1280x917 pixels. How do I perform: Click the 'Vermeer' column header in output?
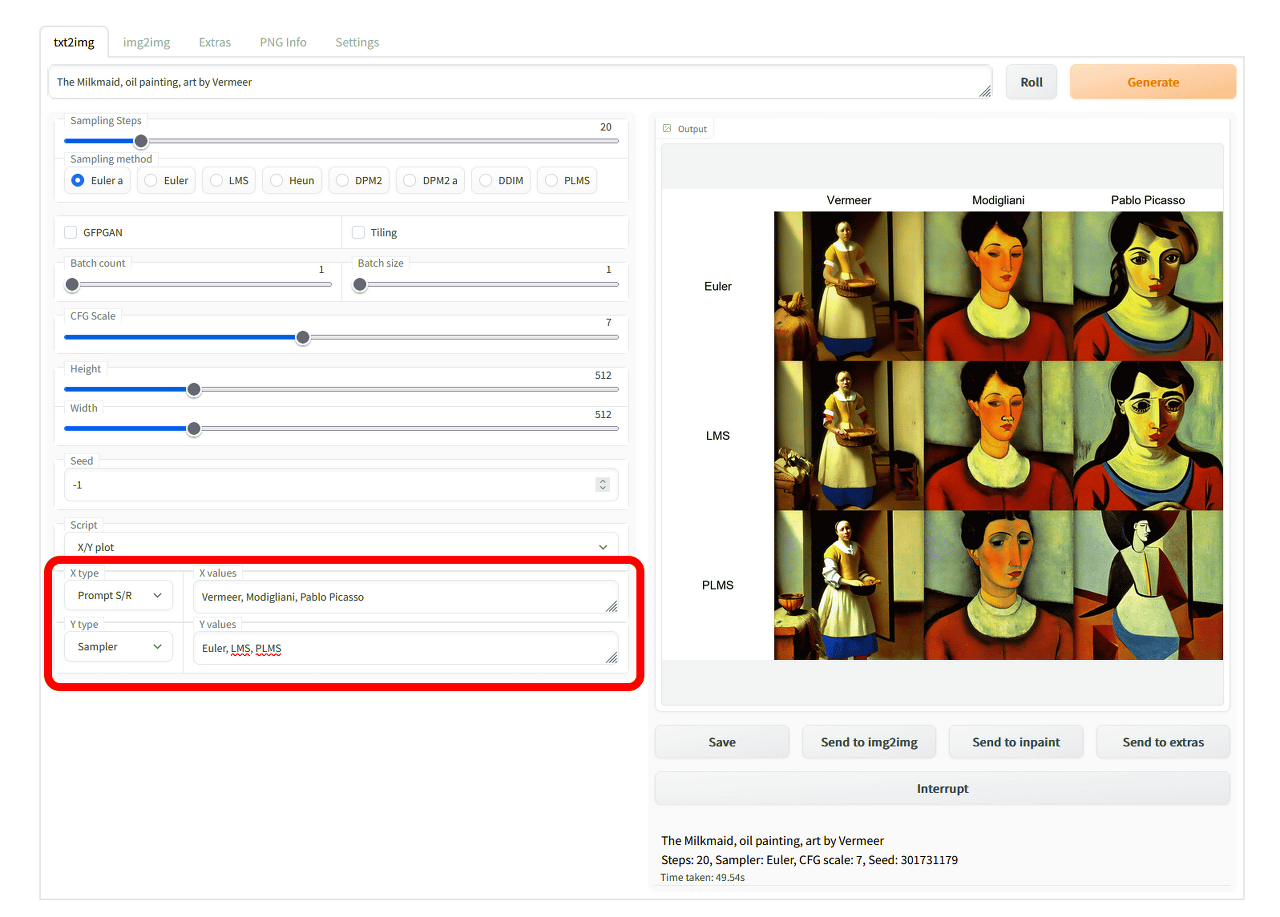point(849,200)
